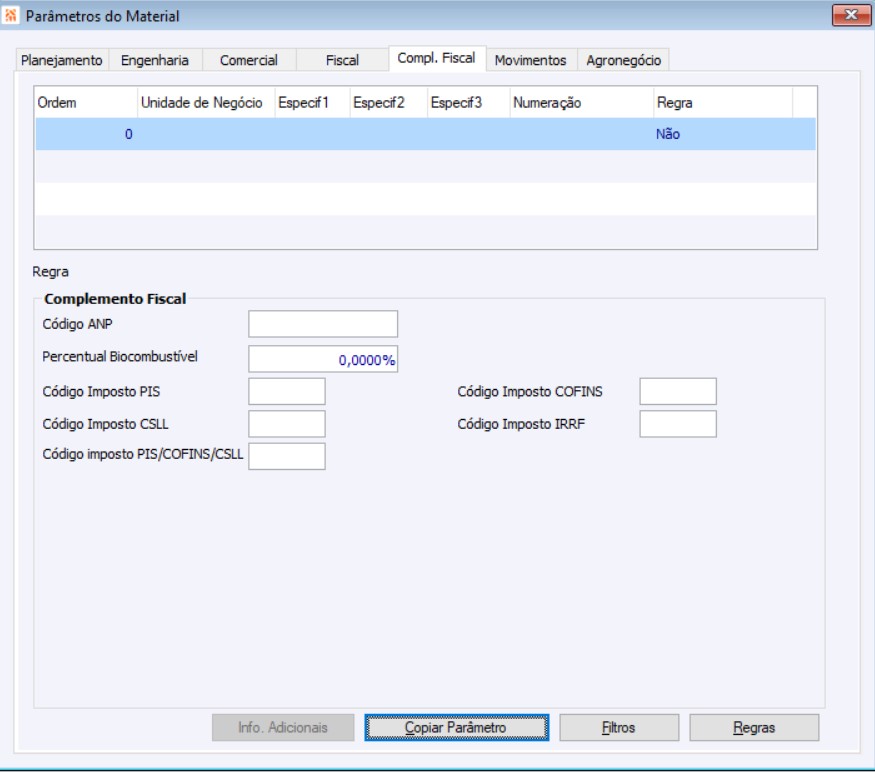Click the Código Imposto COFINS field

[x=678, y=391]
